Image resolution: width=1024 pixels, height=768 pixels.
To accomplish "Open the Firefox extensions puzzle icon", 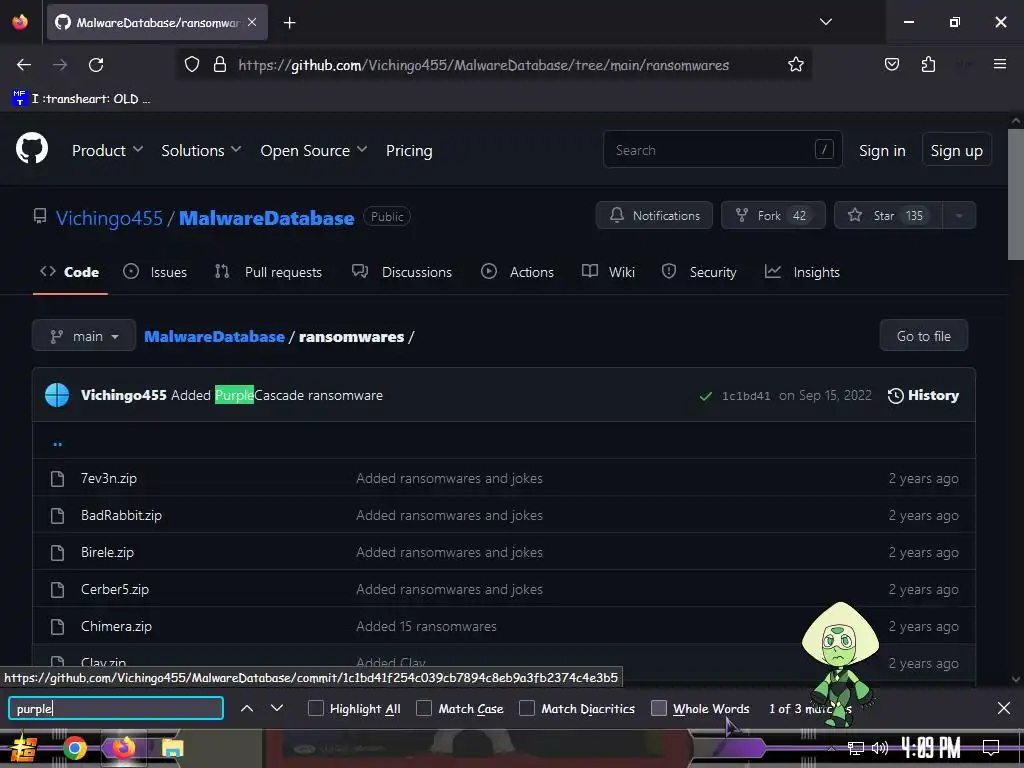I will [928, 64].
